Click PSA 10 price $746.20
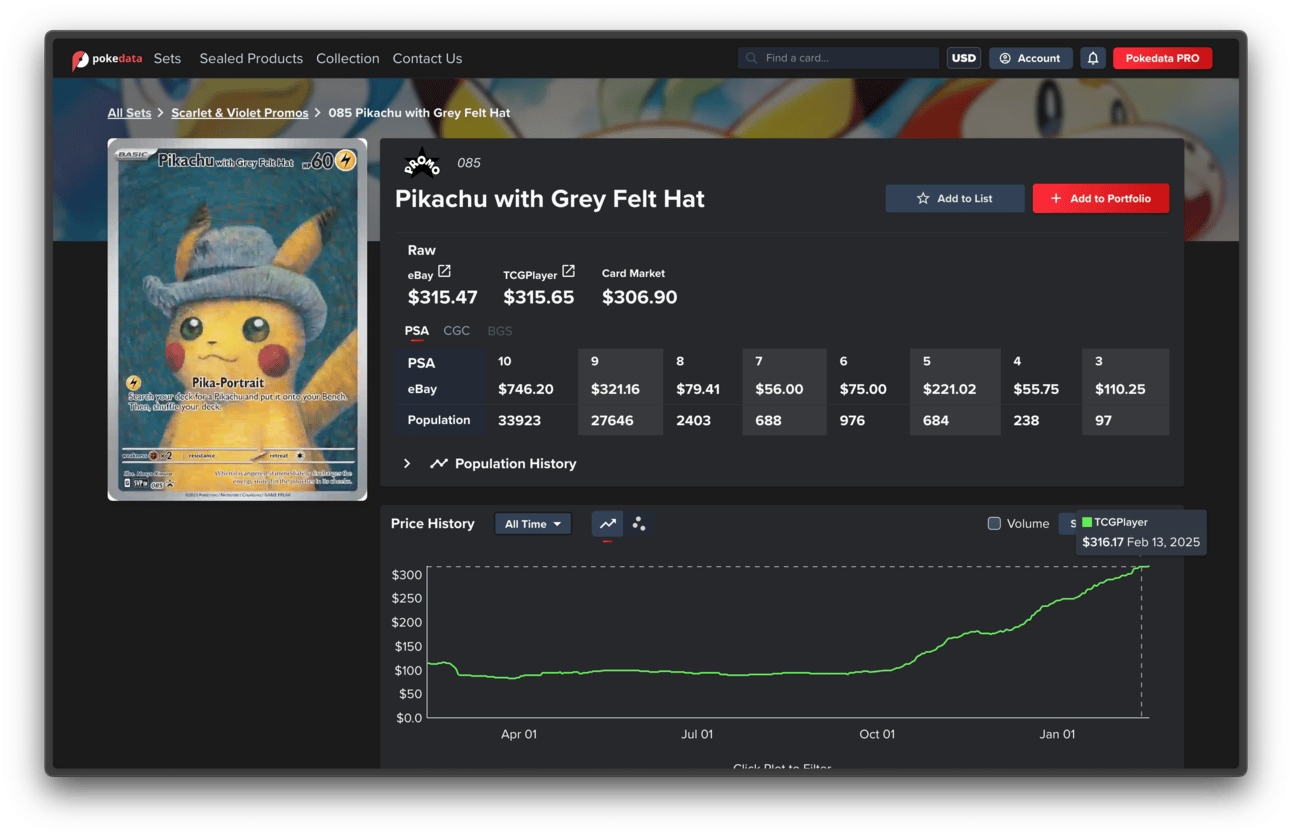 (x=526, y=389)
